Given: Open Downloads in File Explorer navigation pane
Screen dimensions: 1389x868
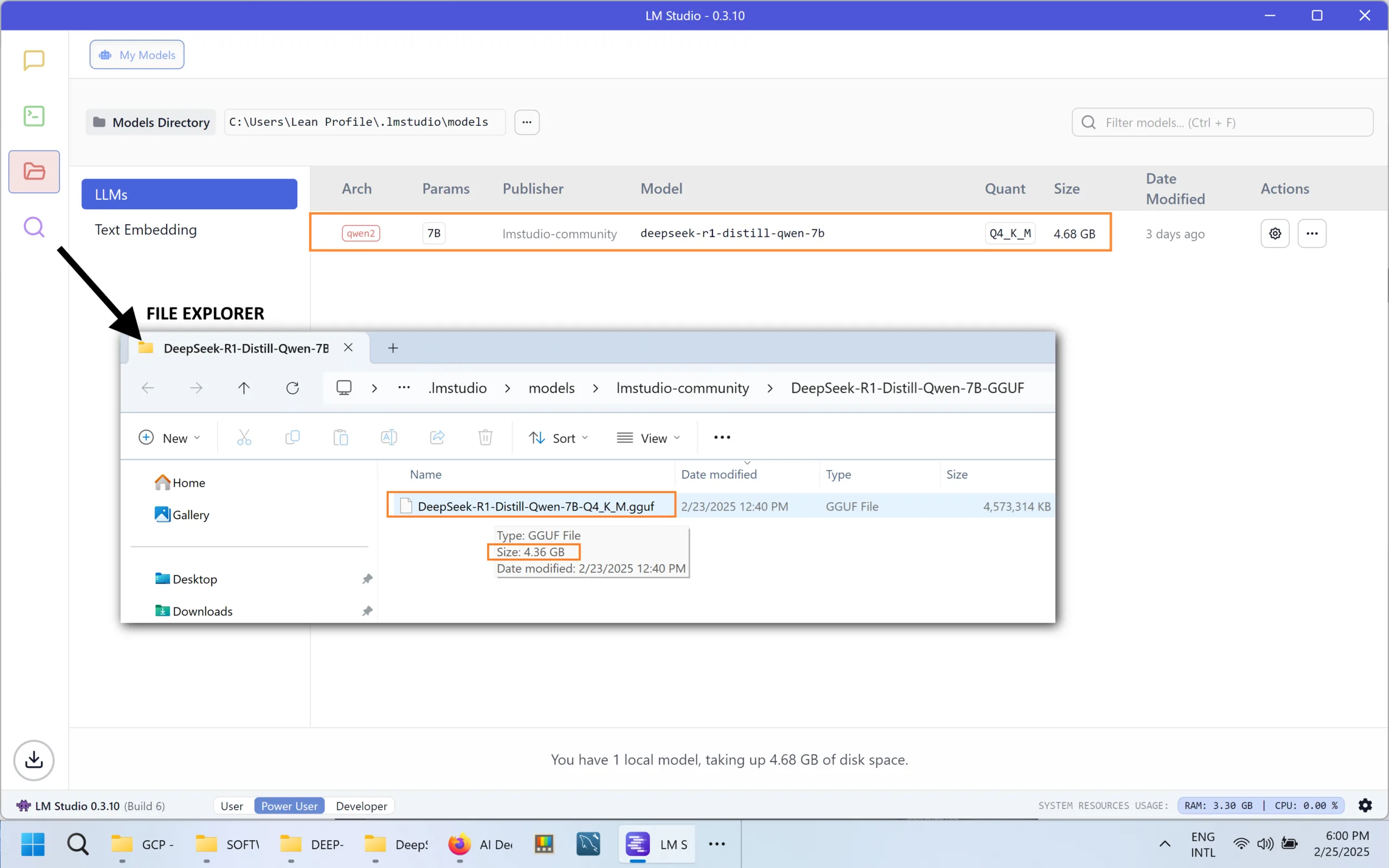Looking at the screenshot, I should click(x=193, y=611).
